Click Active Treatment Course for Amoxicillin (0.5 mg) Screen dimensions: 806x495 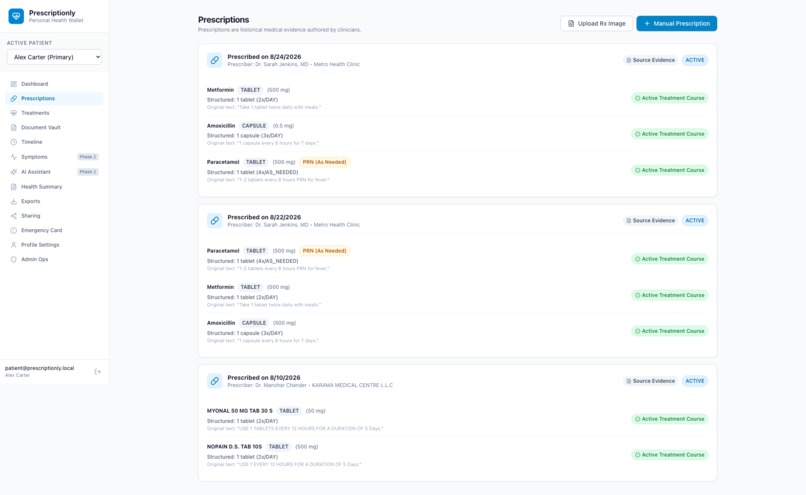click(x=669, y=134)
